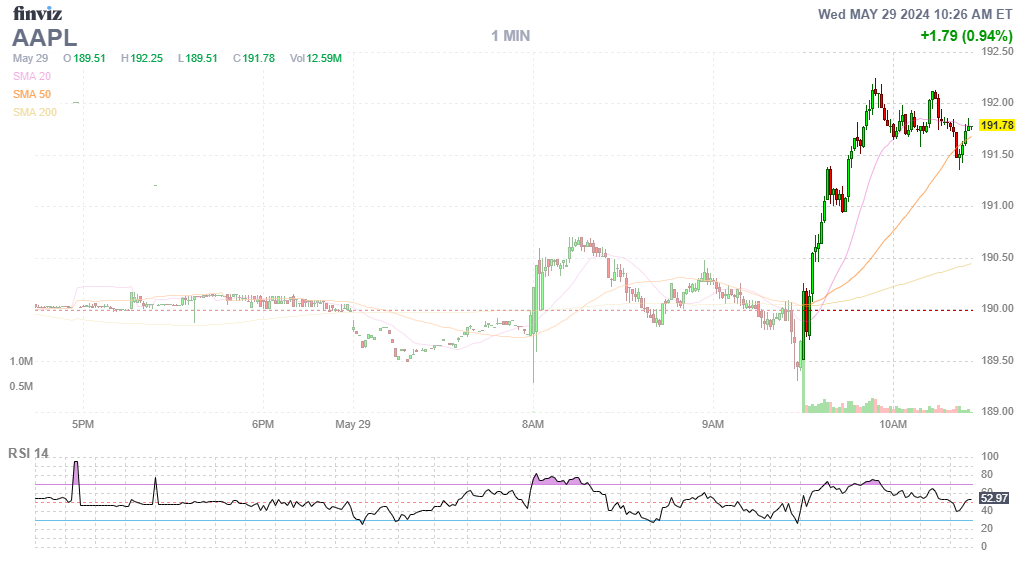
Task: Click the 189.00 price axis label
Action: (997, 411)
